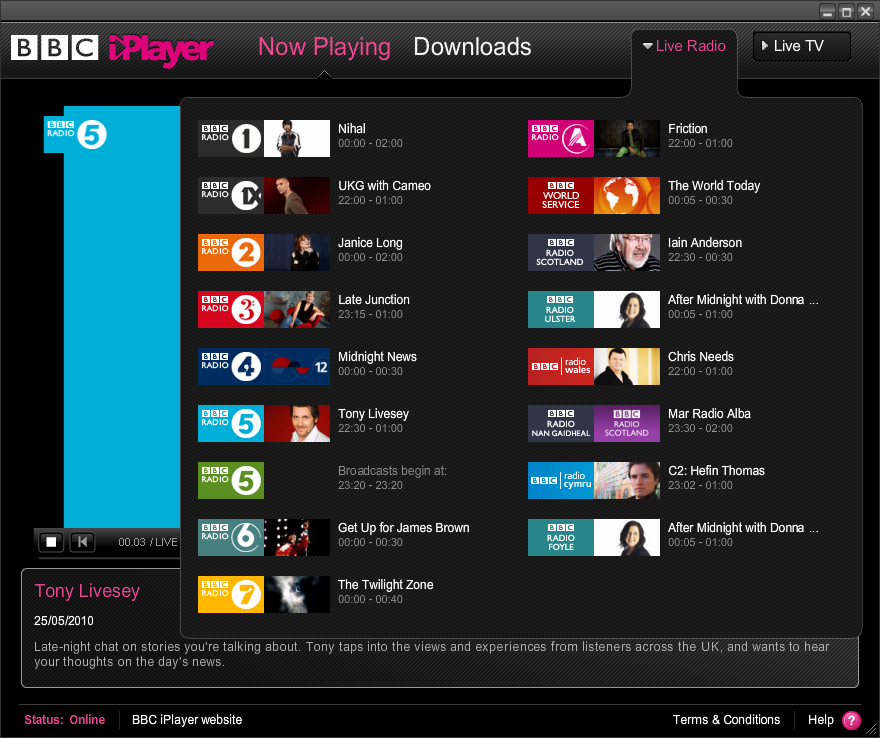Open the BBC Radio 7 yellow logo
Viewport: 880px width, 738px height.
tap(231, 595)
